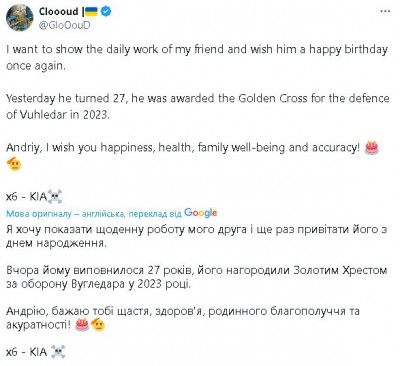
Task: Click the Cloooud profile avatar
Action: (x=20, y=18)
